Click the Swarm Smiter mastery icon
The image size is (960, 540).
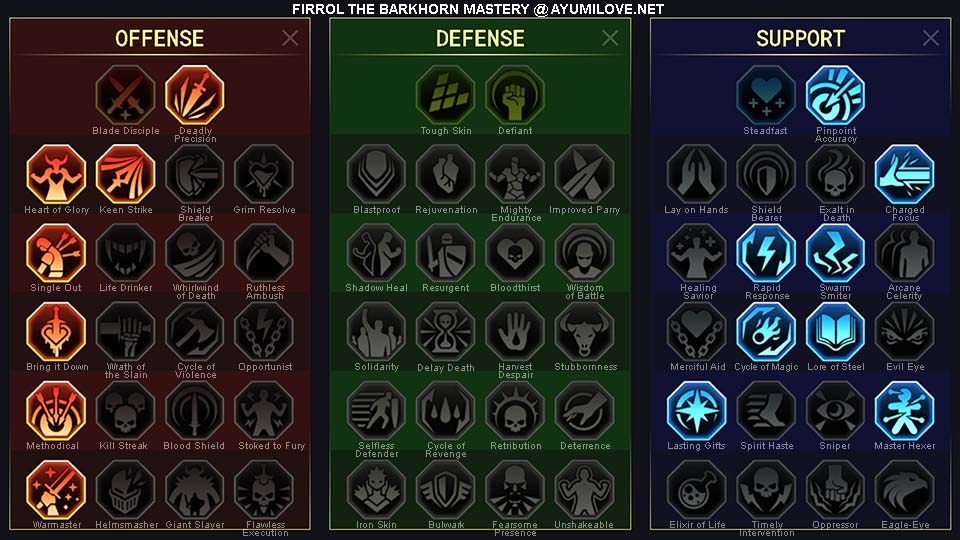pos(835,253)
